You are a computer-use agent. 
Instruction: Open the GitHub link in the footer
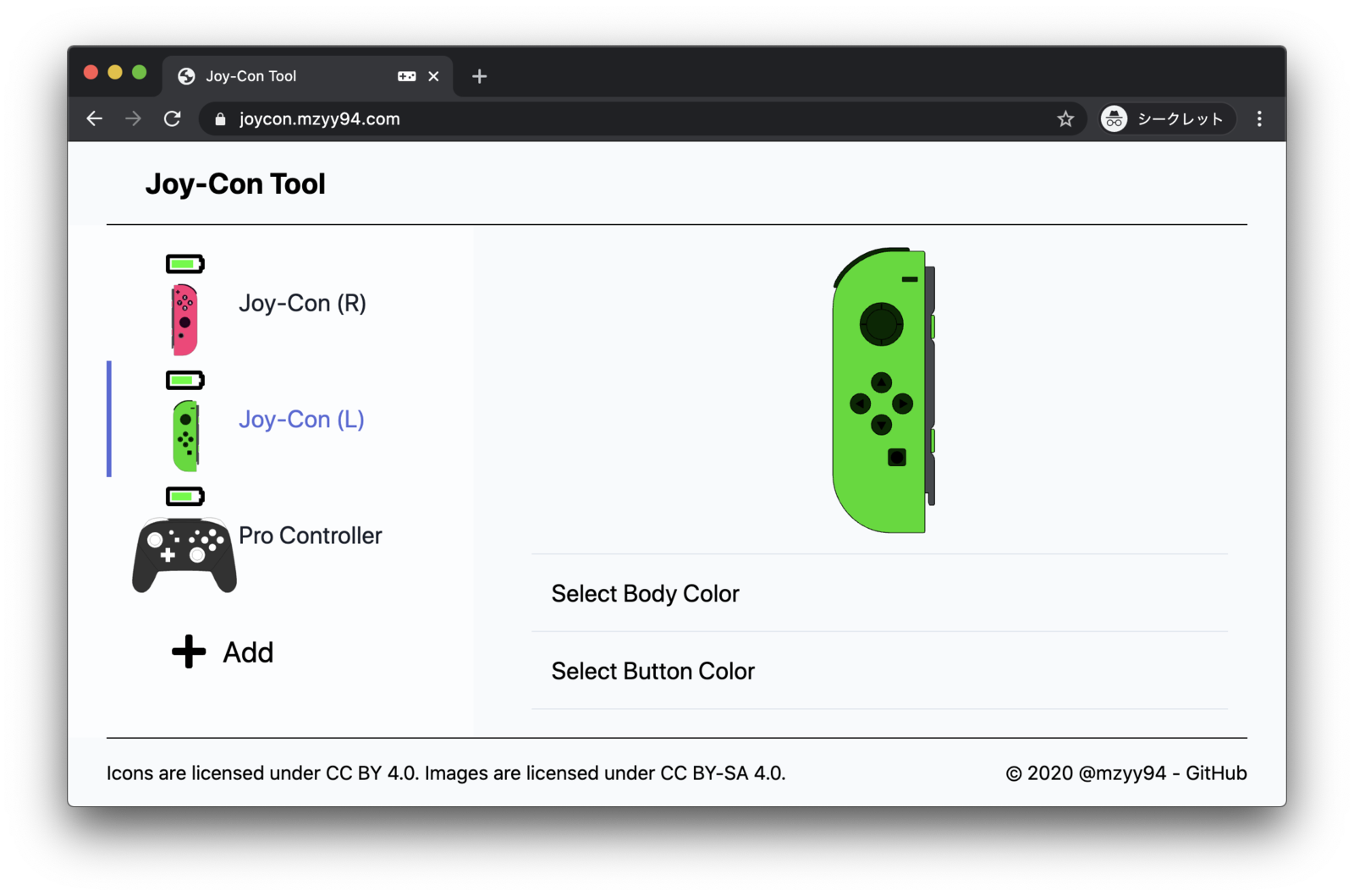1216,773
